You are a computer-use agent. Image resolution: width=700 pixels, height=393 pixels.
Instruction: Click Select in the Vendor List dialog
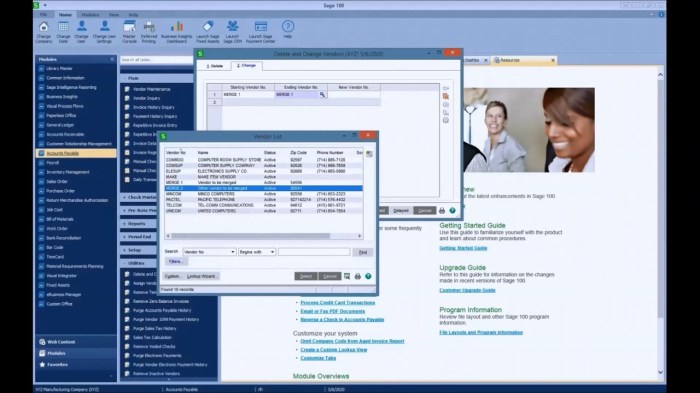[x=306, y=276]
